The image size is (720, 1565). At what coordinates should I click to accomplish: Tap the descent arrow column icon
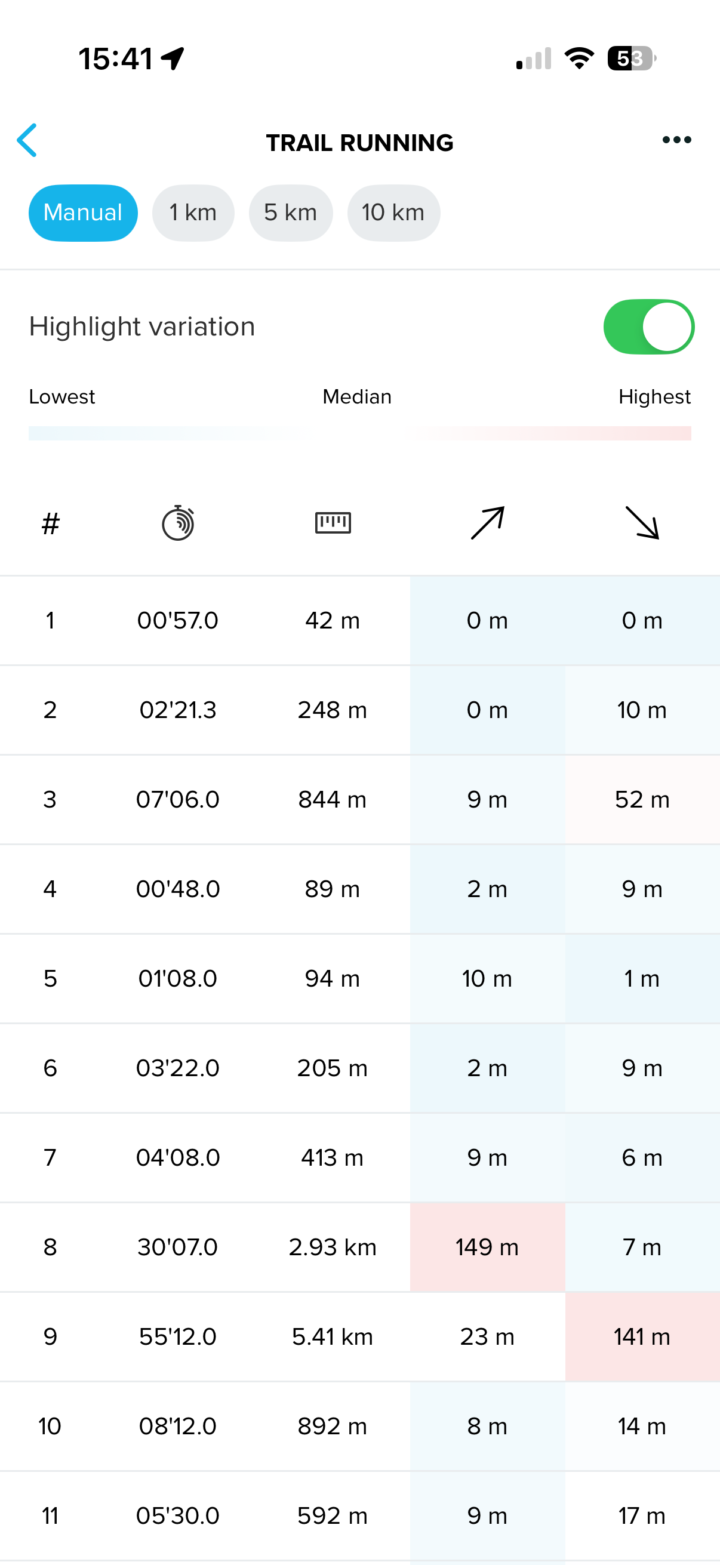[x=642, y=522]
